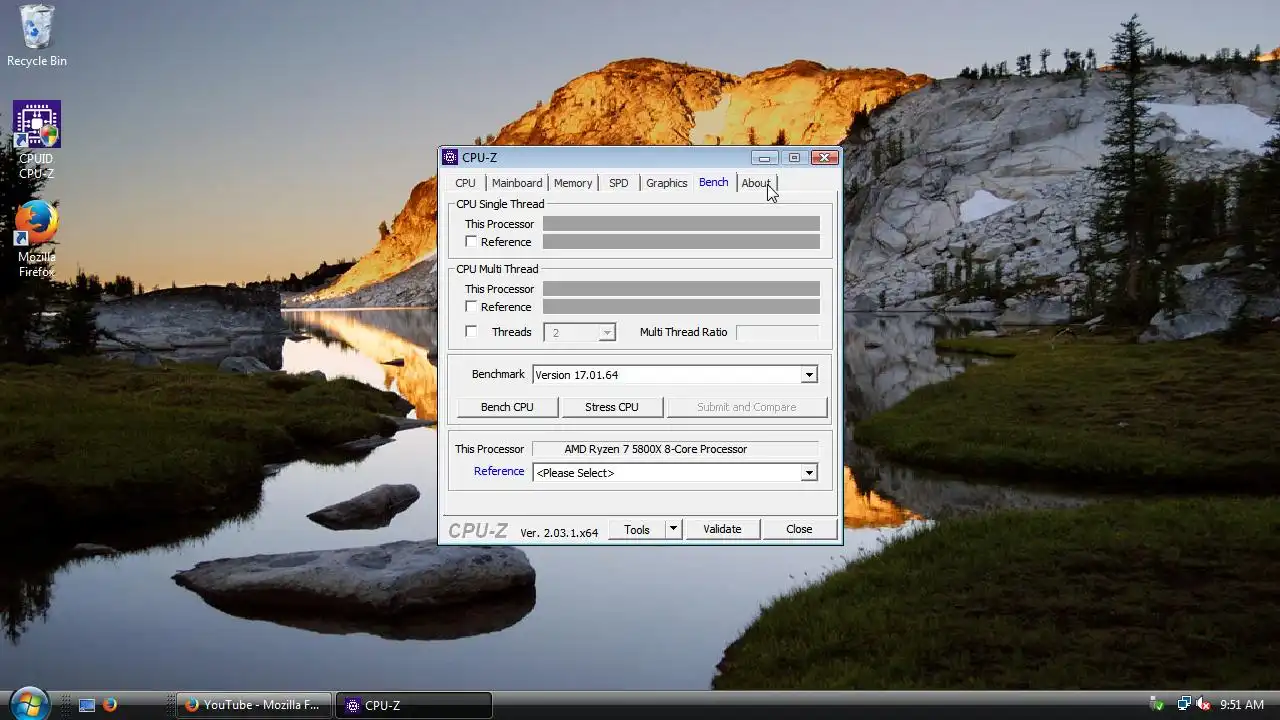
Task: Click the CPU-Z taskbar button
Action: (414, 705)
